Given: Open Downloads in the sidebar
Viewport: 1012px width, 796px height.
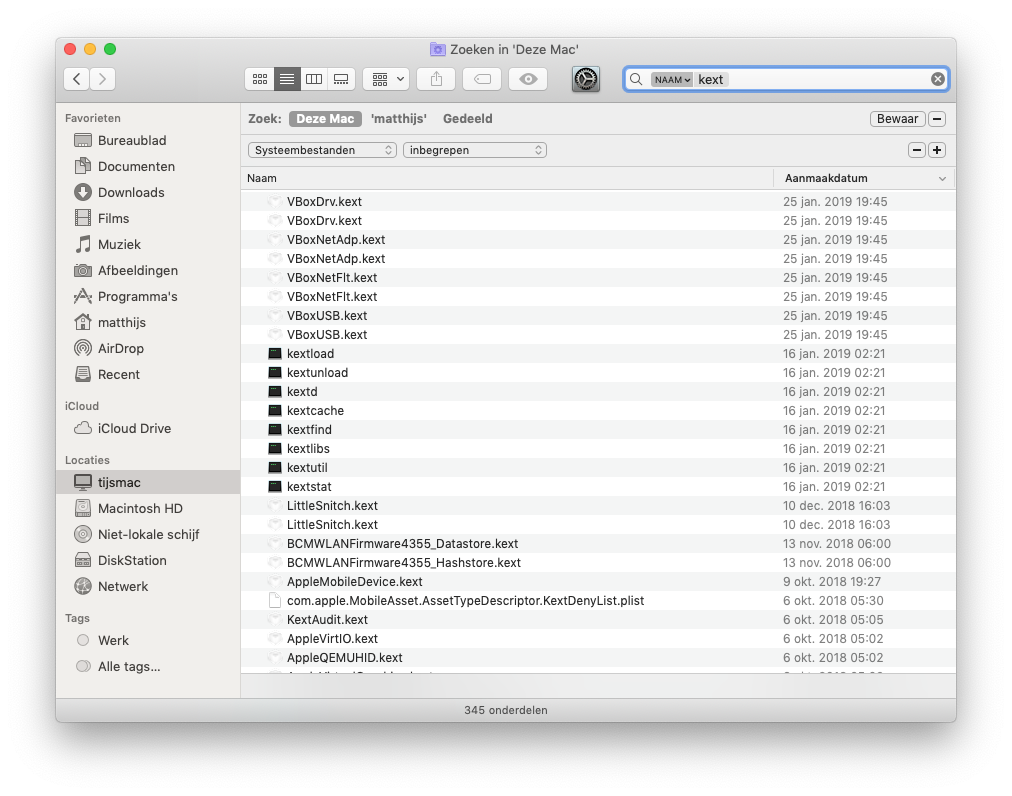Looking at the screenshot, I should click(130, 193).
